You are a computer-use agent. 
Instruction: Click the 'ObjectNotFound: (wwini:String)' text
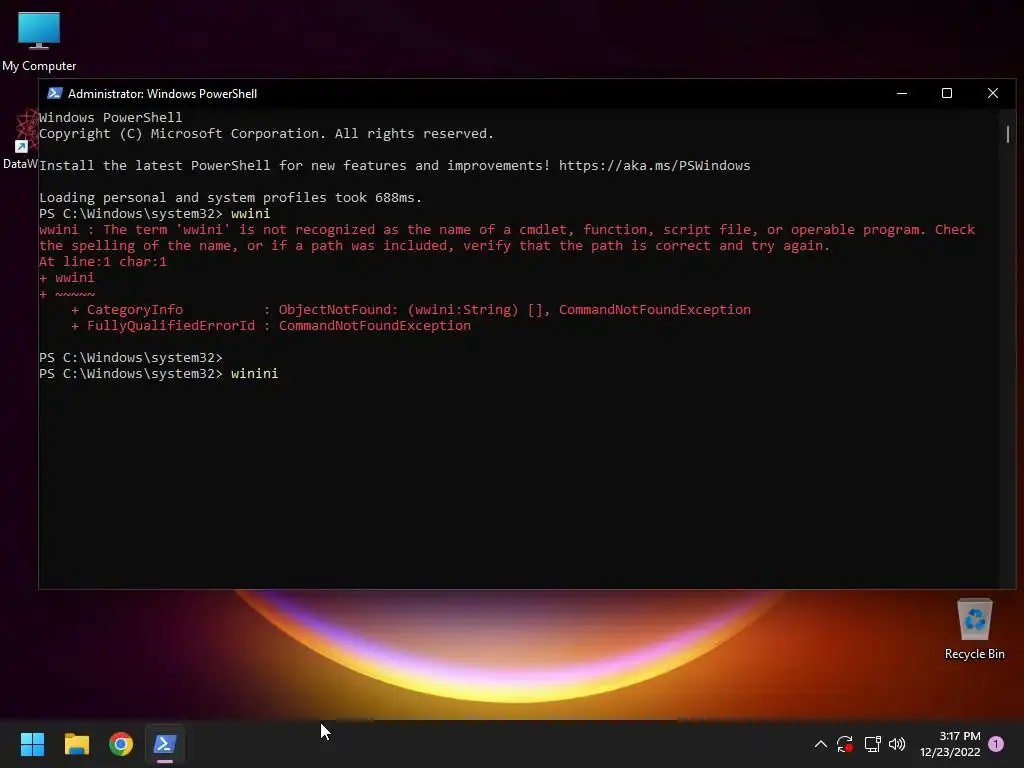[x=398, y=310]
